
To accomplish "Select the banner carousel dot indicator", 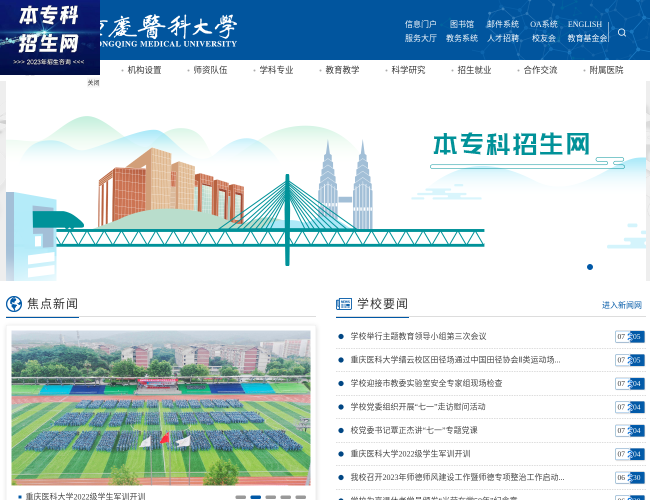I will (x=590, y=267).
